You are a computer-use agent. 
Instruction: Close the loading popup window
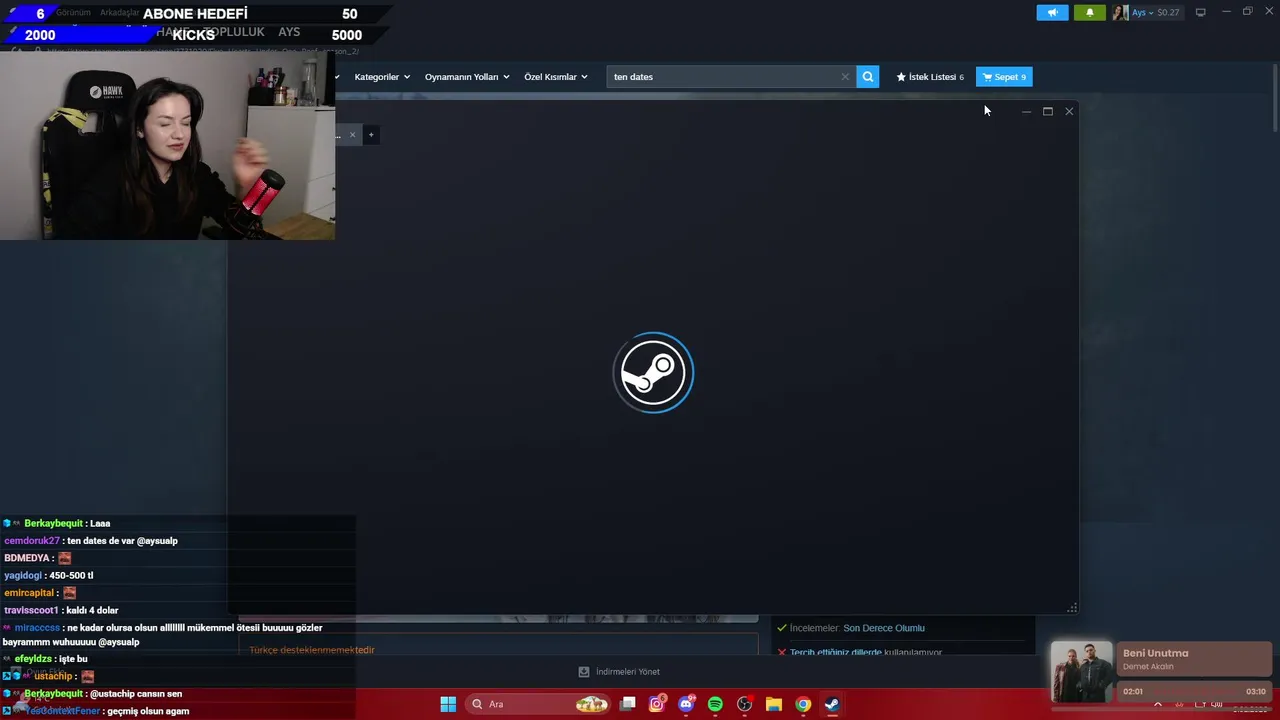point(1069,111)
